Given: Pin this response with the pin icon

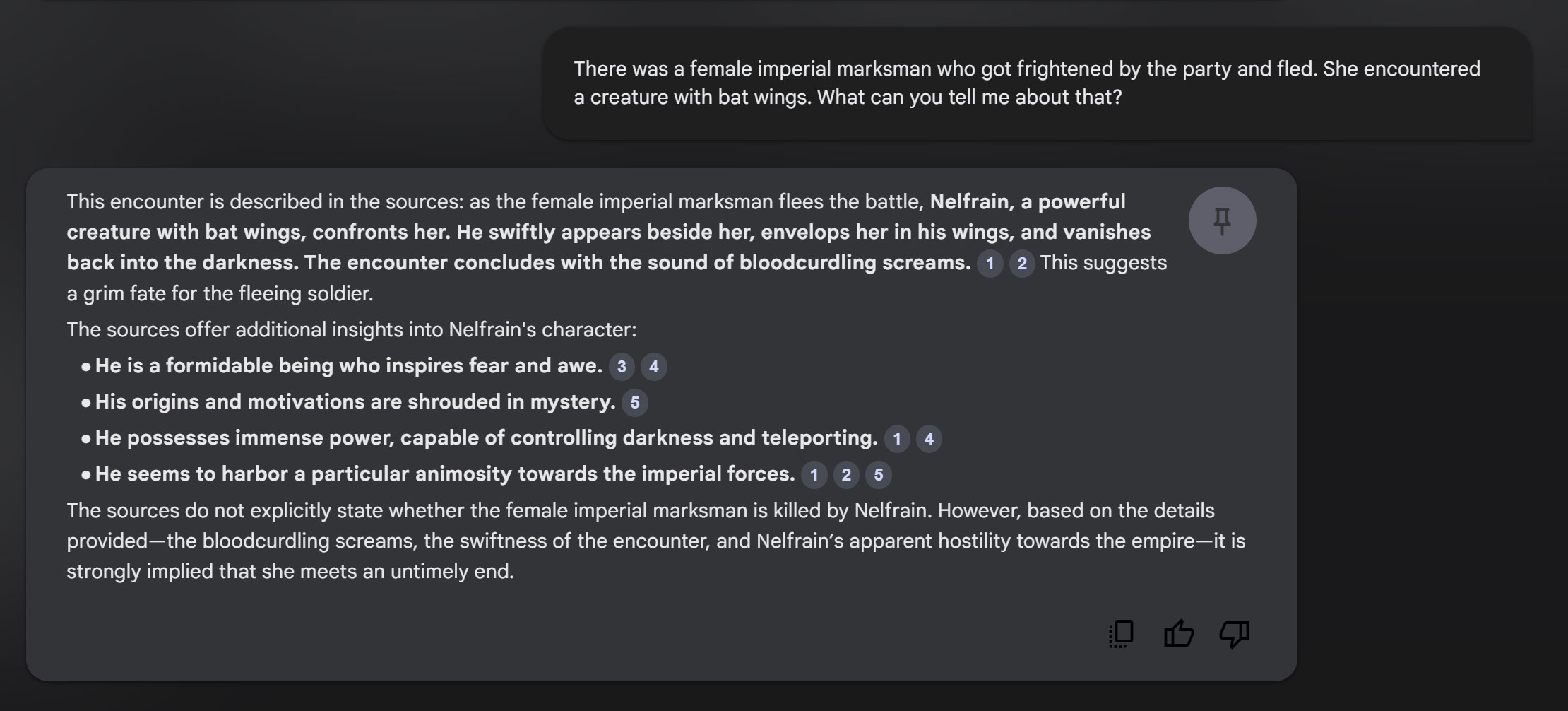Looking at the screenshot, I should [x=1222, y=221].
